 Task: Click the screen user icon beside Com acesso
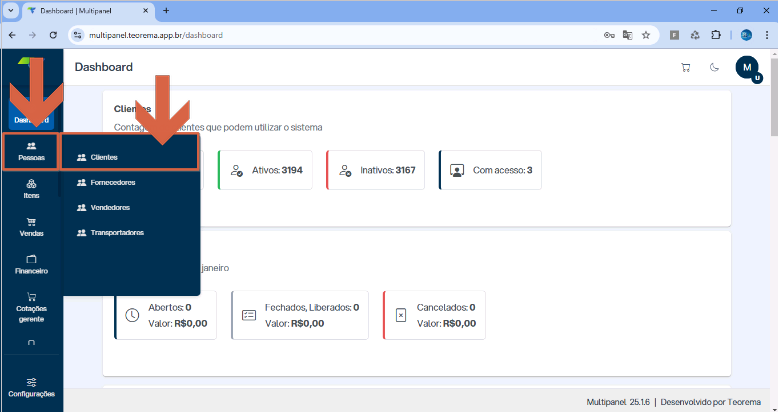coord(456,171)
